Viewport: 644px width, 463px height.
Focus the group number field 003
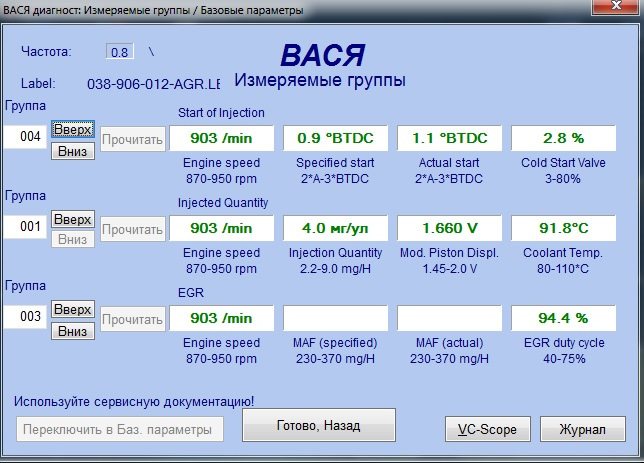[x=25, y=316]
